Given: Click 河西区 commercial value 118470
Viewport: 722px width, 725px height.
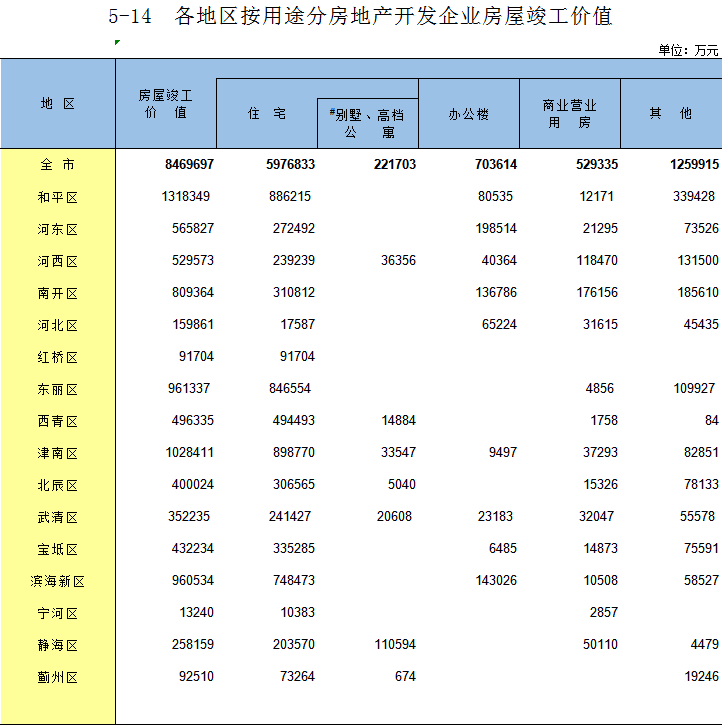Looking at the screenshot, I should pos(597,260).
